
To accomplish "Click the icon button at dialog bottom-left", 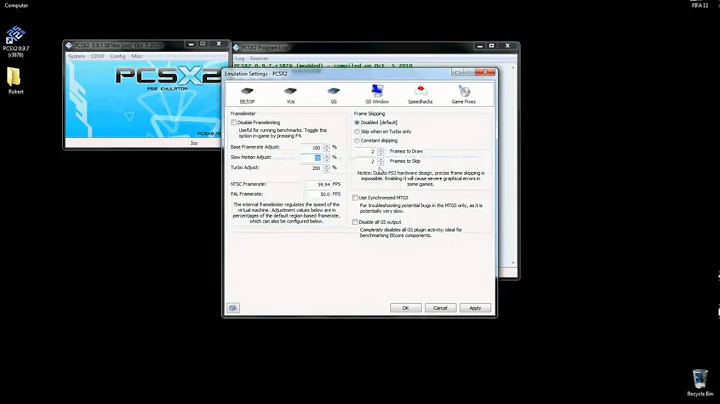I will (233, 308).
